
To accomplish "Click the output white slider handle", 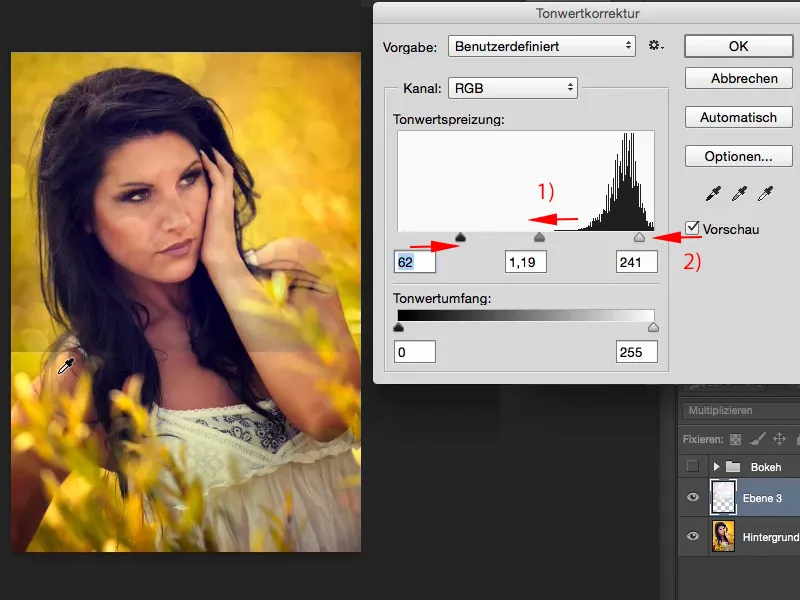I will 653,327.
